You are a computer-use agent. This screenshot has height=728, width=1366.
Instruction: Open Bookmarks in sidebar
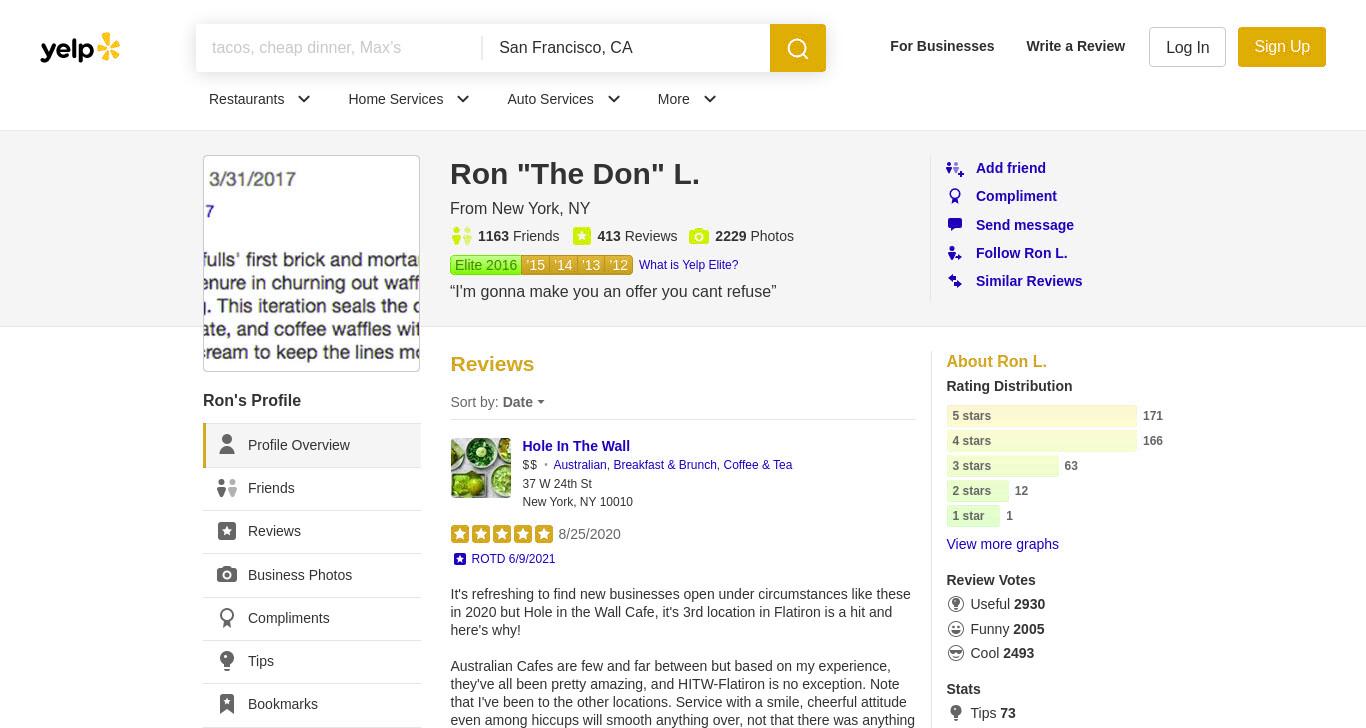click(x=312, y=704)
